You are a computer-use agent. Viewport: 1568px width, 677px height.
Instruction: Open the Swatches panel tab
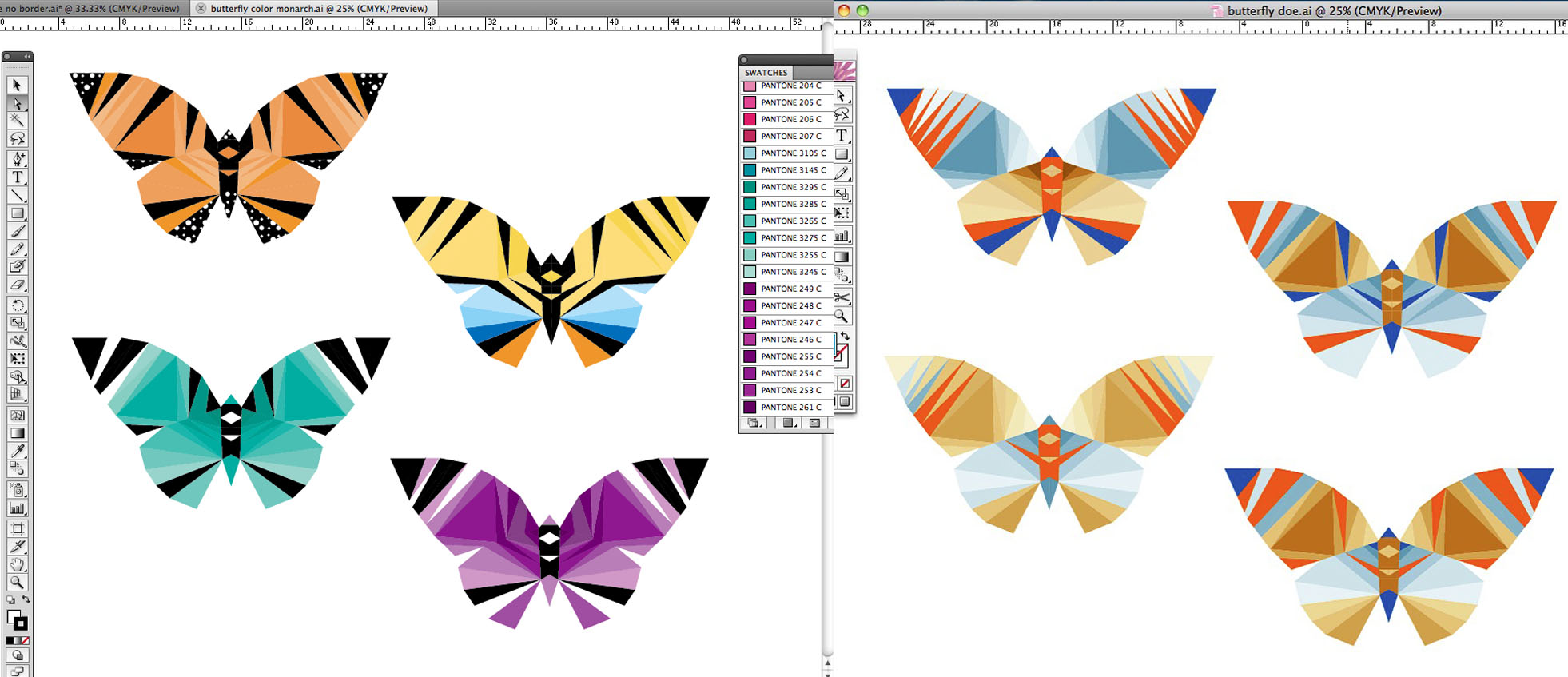tap(766, 72)
